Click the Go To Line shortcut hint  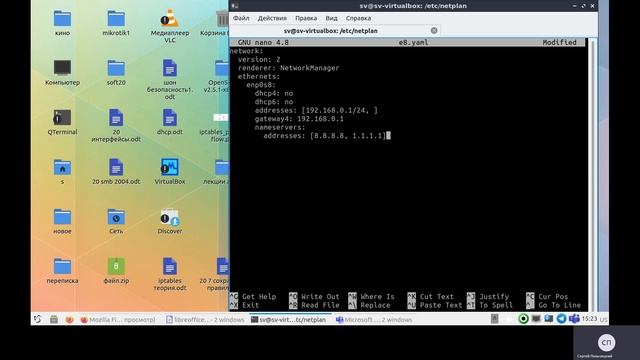(x=553, y=305)
